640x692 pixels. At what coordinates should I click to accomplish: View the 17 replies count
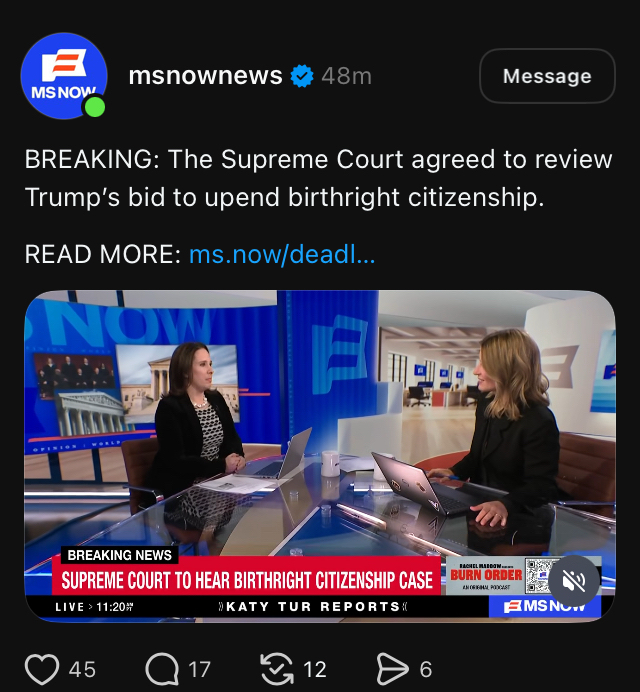tap(200, 669)
